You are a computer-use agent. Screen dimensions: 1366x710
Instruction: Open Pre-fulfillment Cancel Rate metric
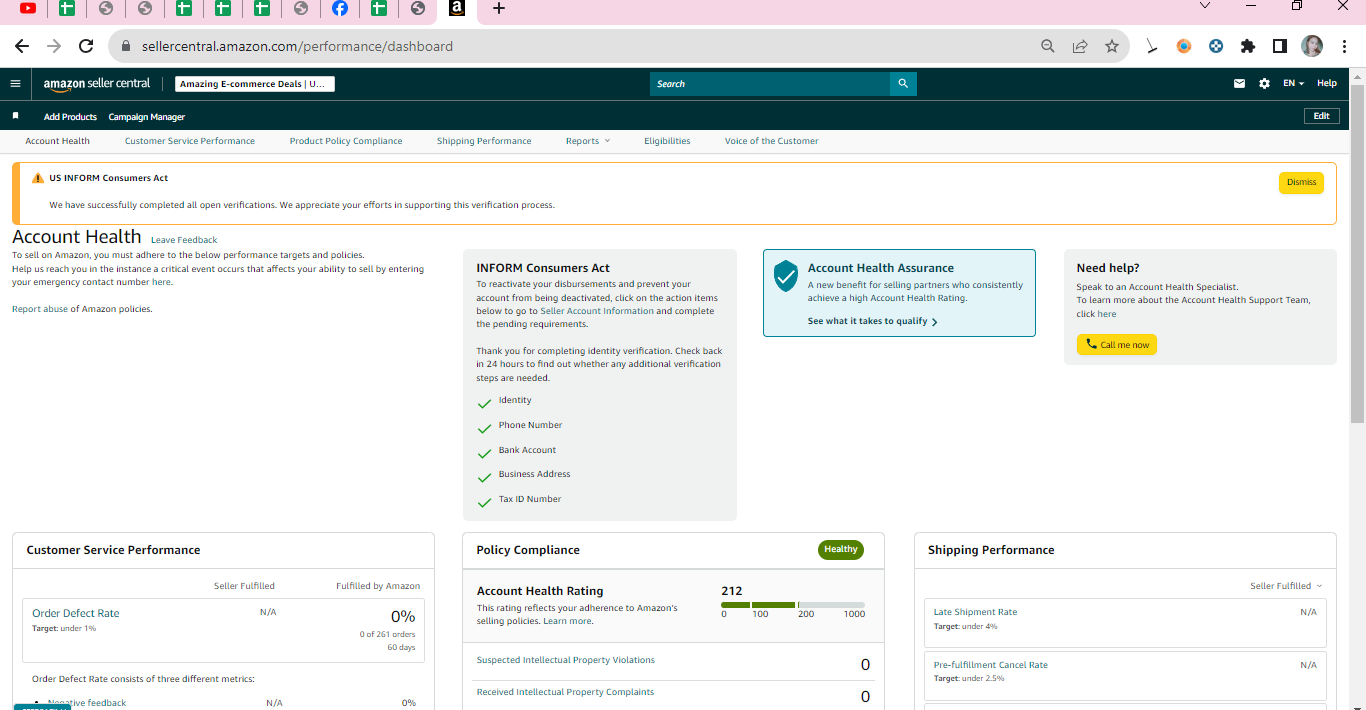coord(990,665)
